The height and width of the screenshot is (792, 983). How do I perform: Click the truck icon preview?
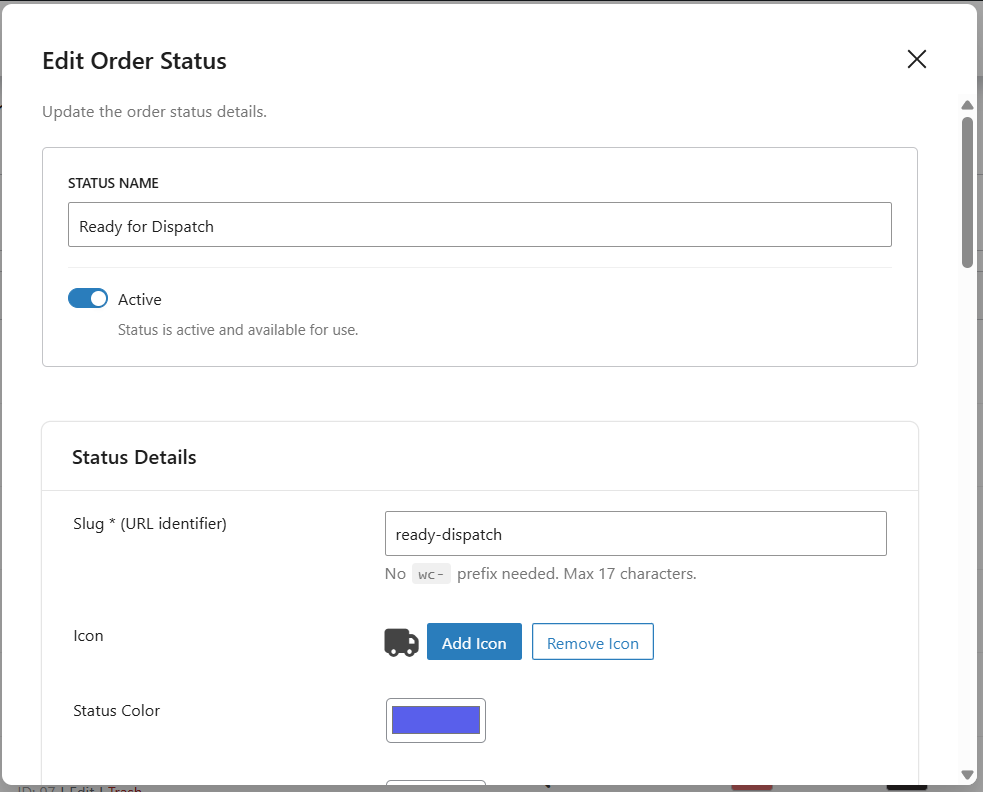tap(401, 642)
